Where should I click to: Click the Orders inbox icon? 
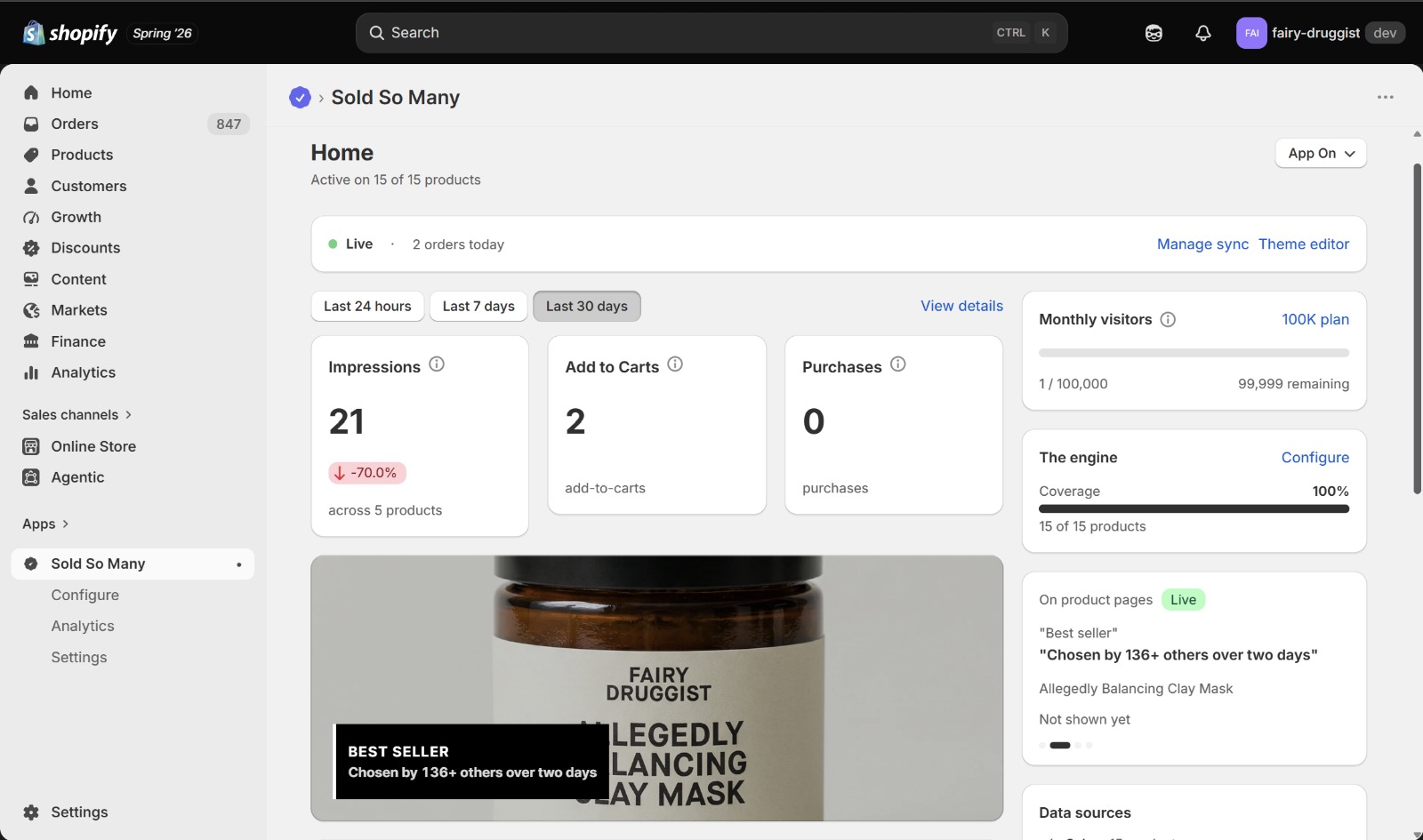point(31,124)
